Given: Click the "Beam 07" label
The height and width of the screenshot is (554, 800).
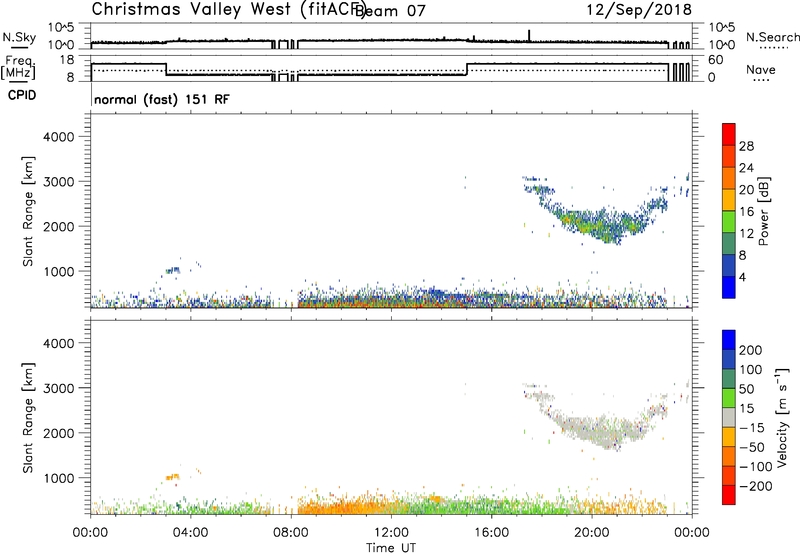Looking at the screenshot, I should tap(390, 11).
